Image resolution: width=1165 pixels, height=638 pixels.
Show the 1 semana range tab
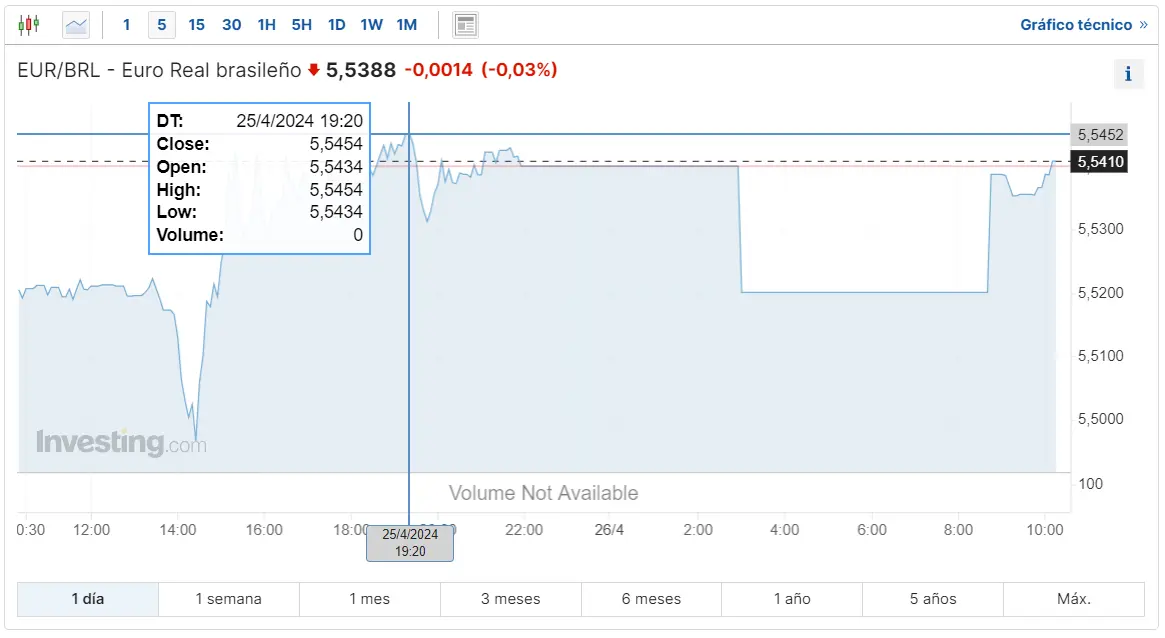coord(228,599)
